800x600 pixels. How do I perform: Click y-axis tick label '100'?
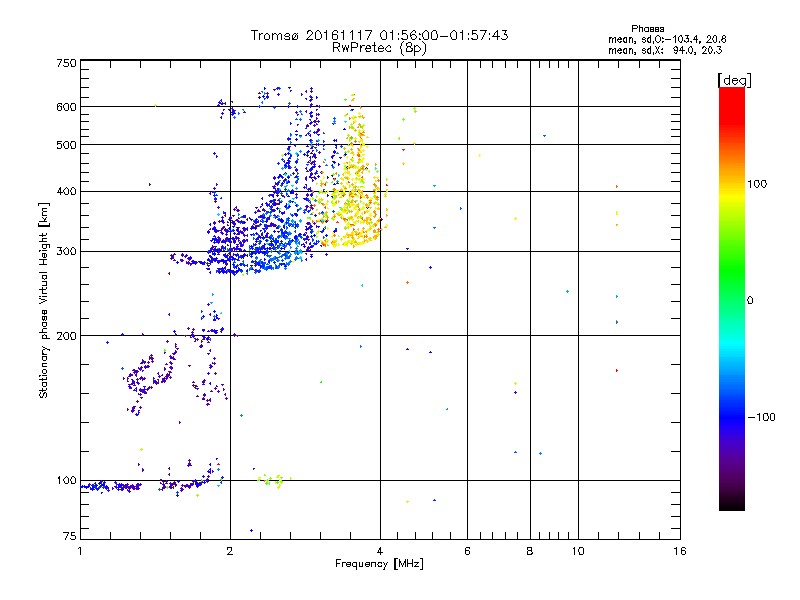click(66, 481)
